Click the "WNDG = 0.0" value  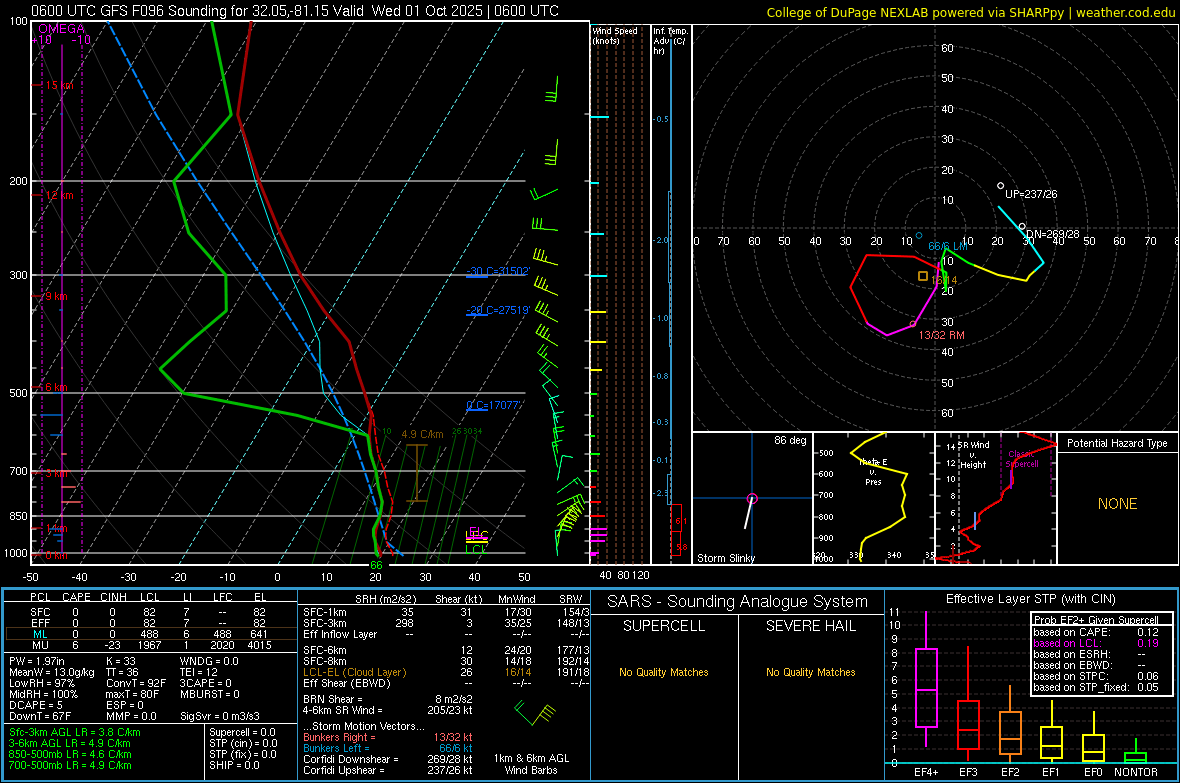209,661
